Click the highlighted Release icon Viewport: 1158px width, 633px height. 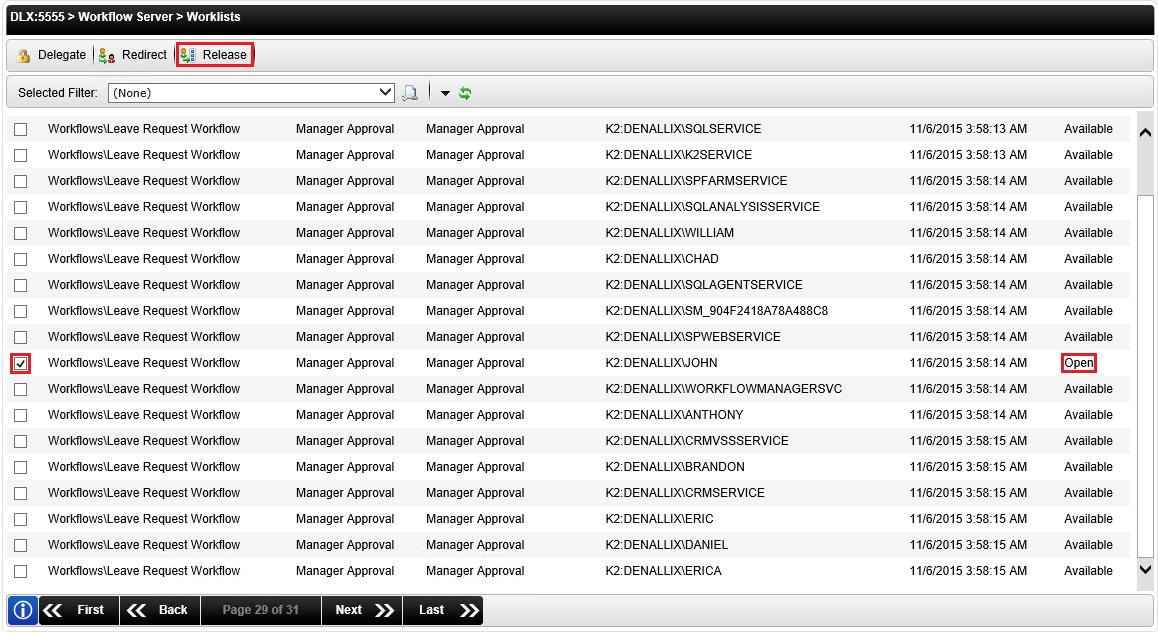pos(214,54)
